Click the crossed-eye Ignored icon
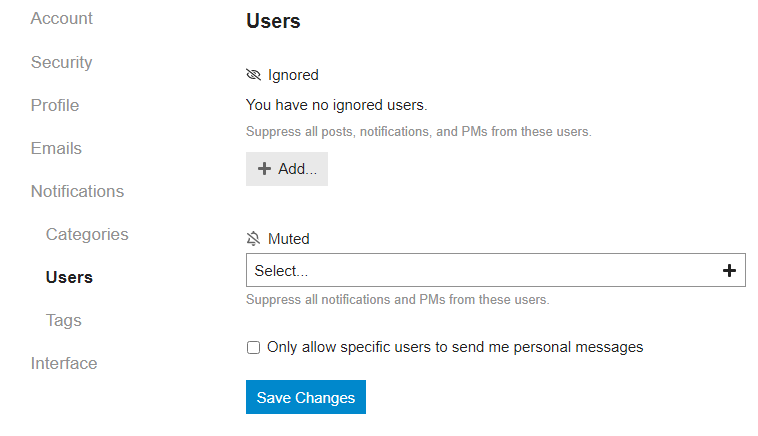 [253, 75]
